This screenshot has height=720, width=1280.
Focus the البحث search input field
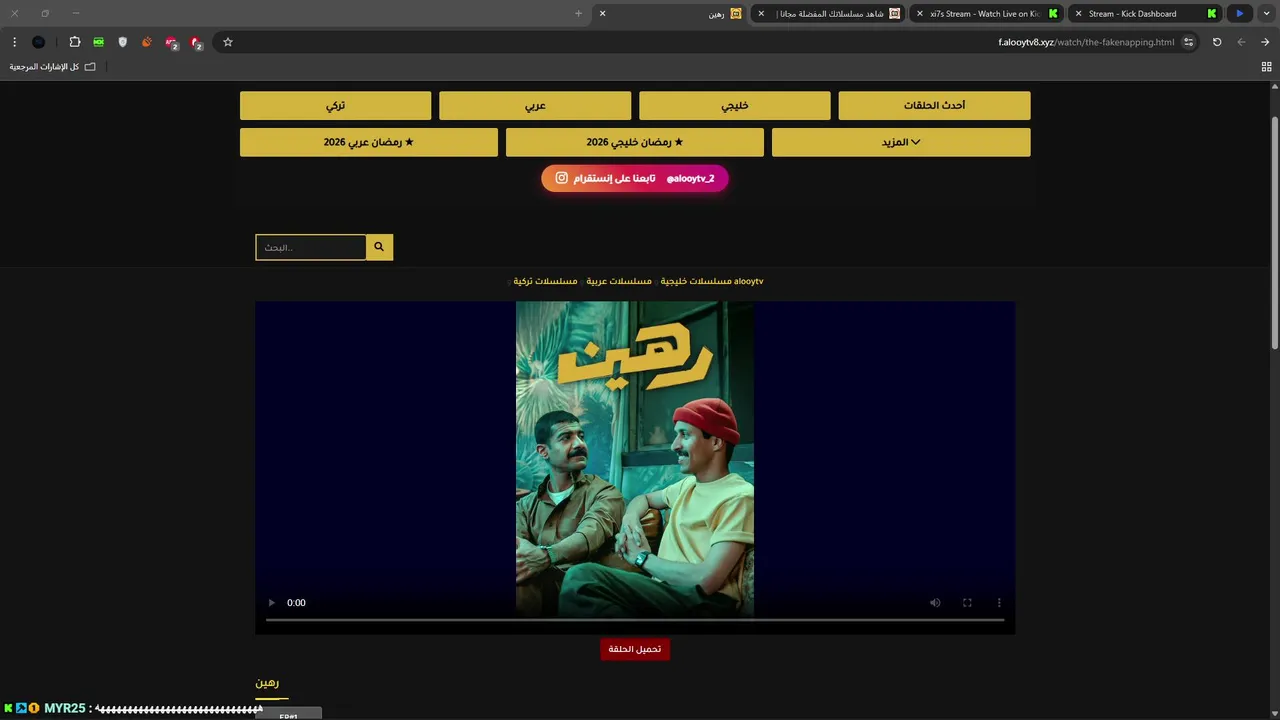(x=311, y=247)
